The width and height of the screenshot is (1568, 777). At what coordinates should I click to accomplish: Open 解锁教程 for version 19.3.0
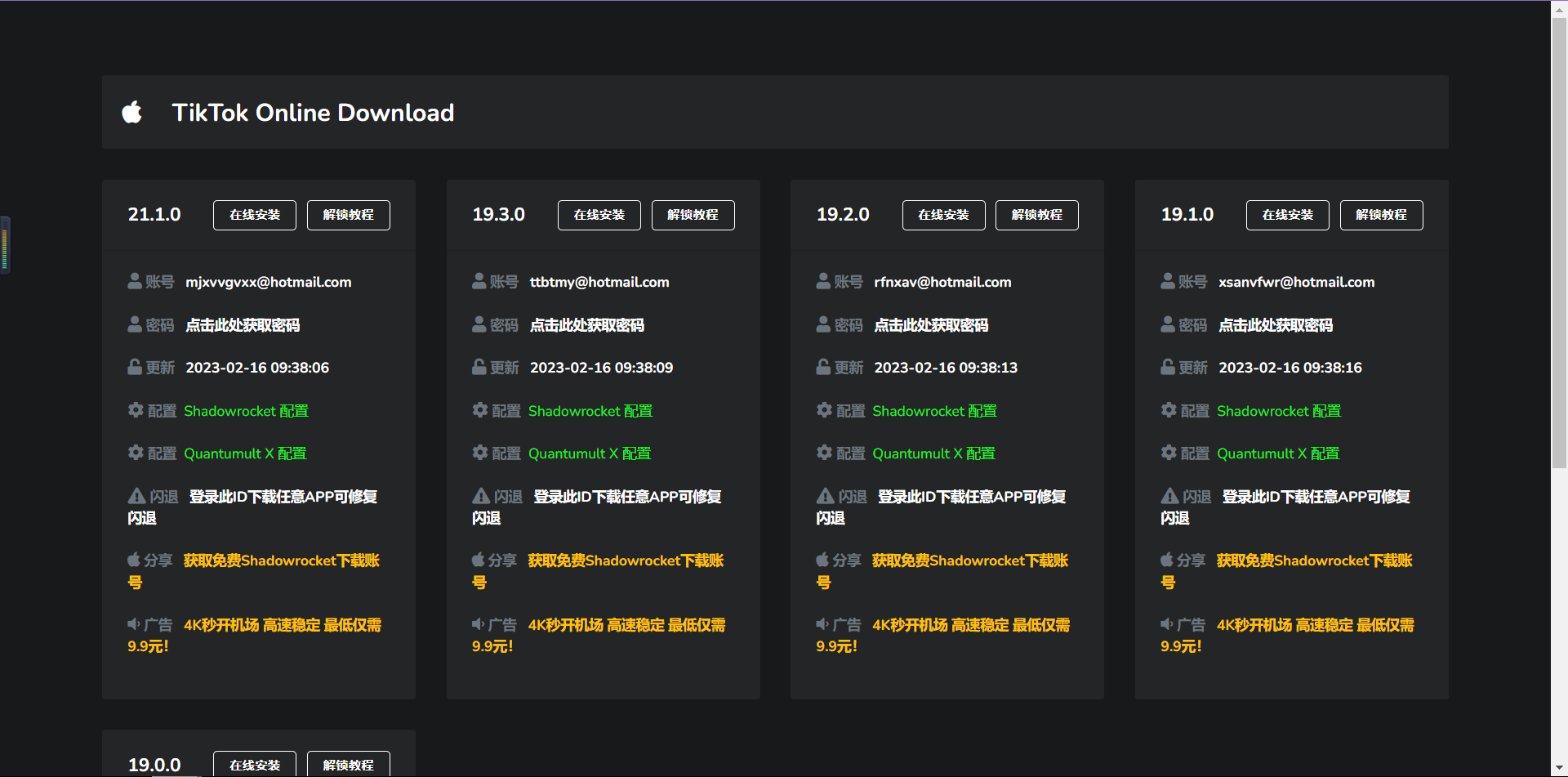pyautogui.click(x=693, y=215)
